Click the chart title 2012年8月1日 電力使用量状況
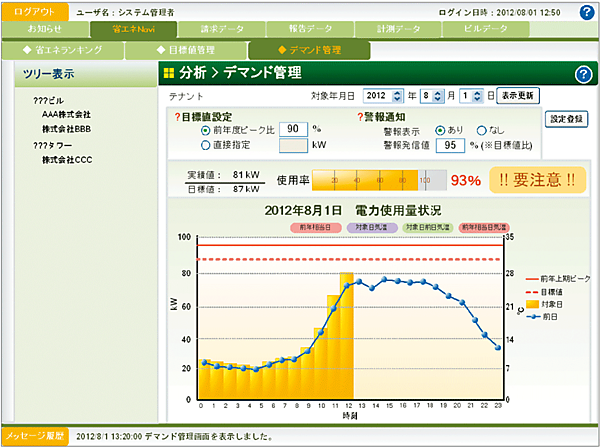This screenshot has height=448, width=600. tap(352, 210)
